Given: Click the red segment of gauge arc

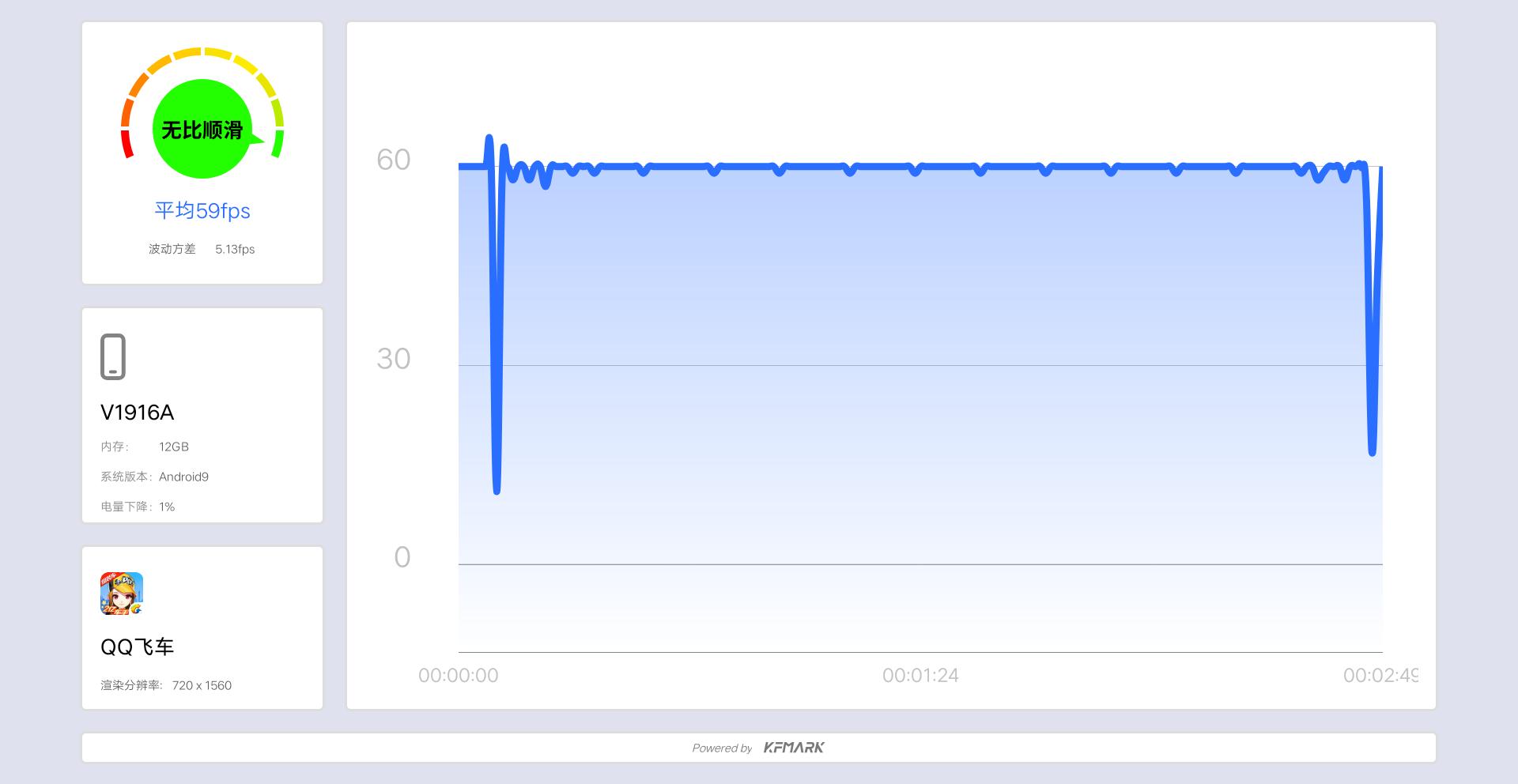Looking at the screenshot, I should click(126, 144).
